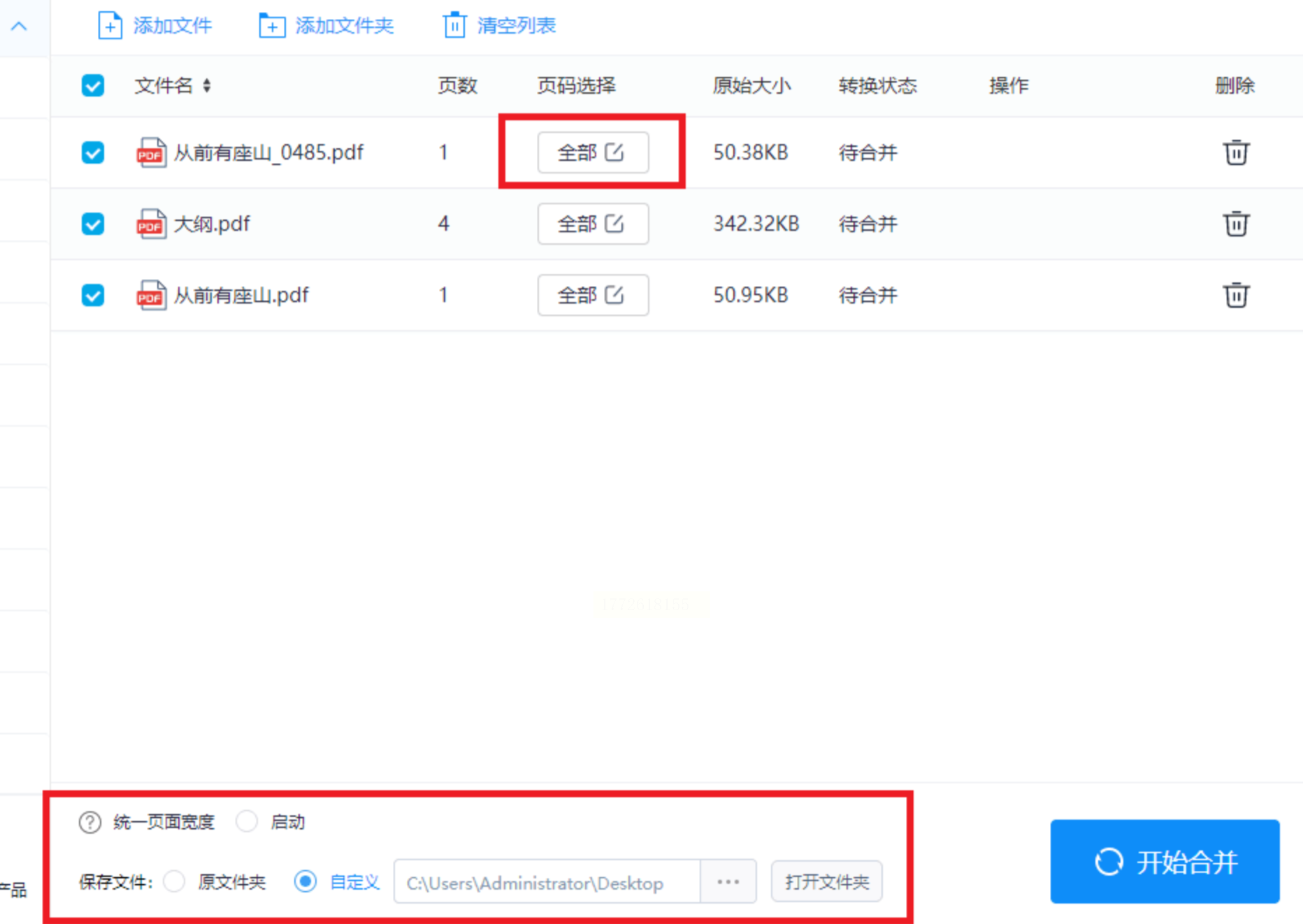1303x924 pixels.
Task: Click the 添加文件 add file icon
Action: 110,26
